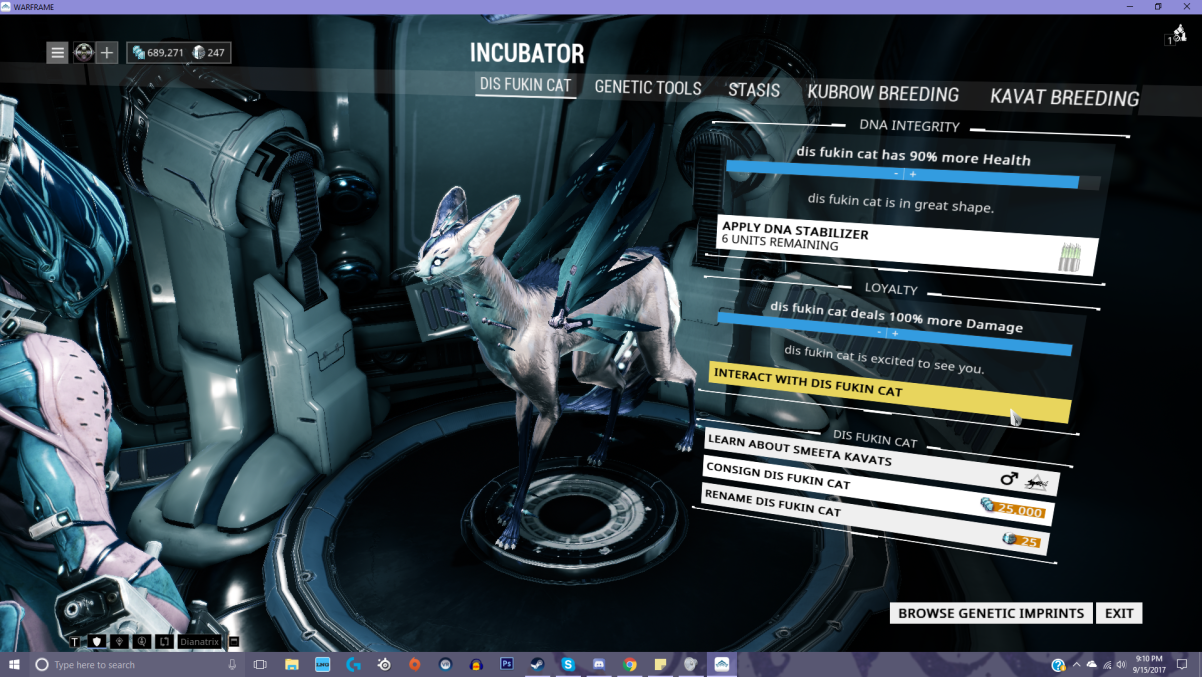Screen dimensions: 1202x677
Task: Click LEARN ABOUT SMEETA KAVATS
Action: (883, 462)
